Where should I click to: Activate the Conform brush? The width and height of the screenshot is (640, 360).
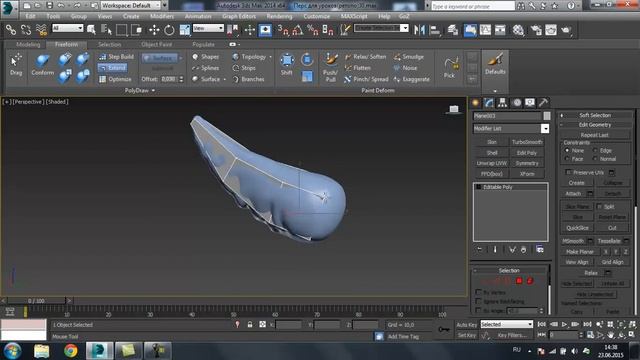[x=42, y=64]
